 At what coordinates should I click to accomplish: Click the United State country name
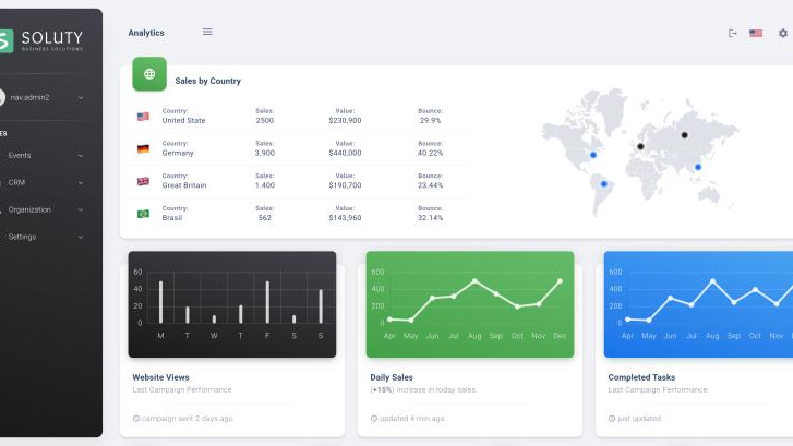(184, 120)
